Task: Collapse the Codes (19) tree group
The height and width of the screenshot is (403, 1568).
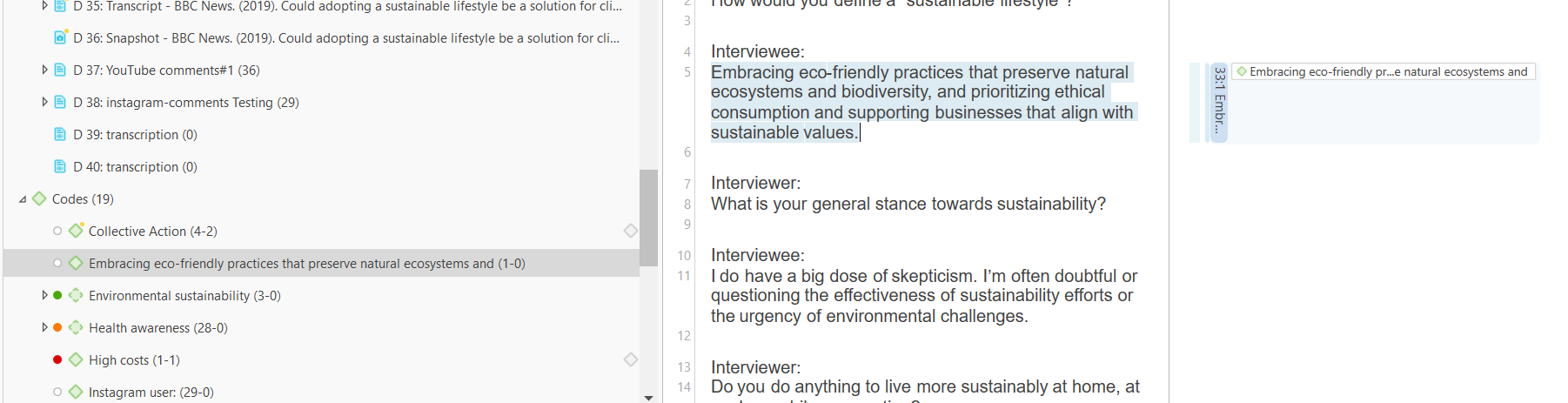Action: point(23,199)
